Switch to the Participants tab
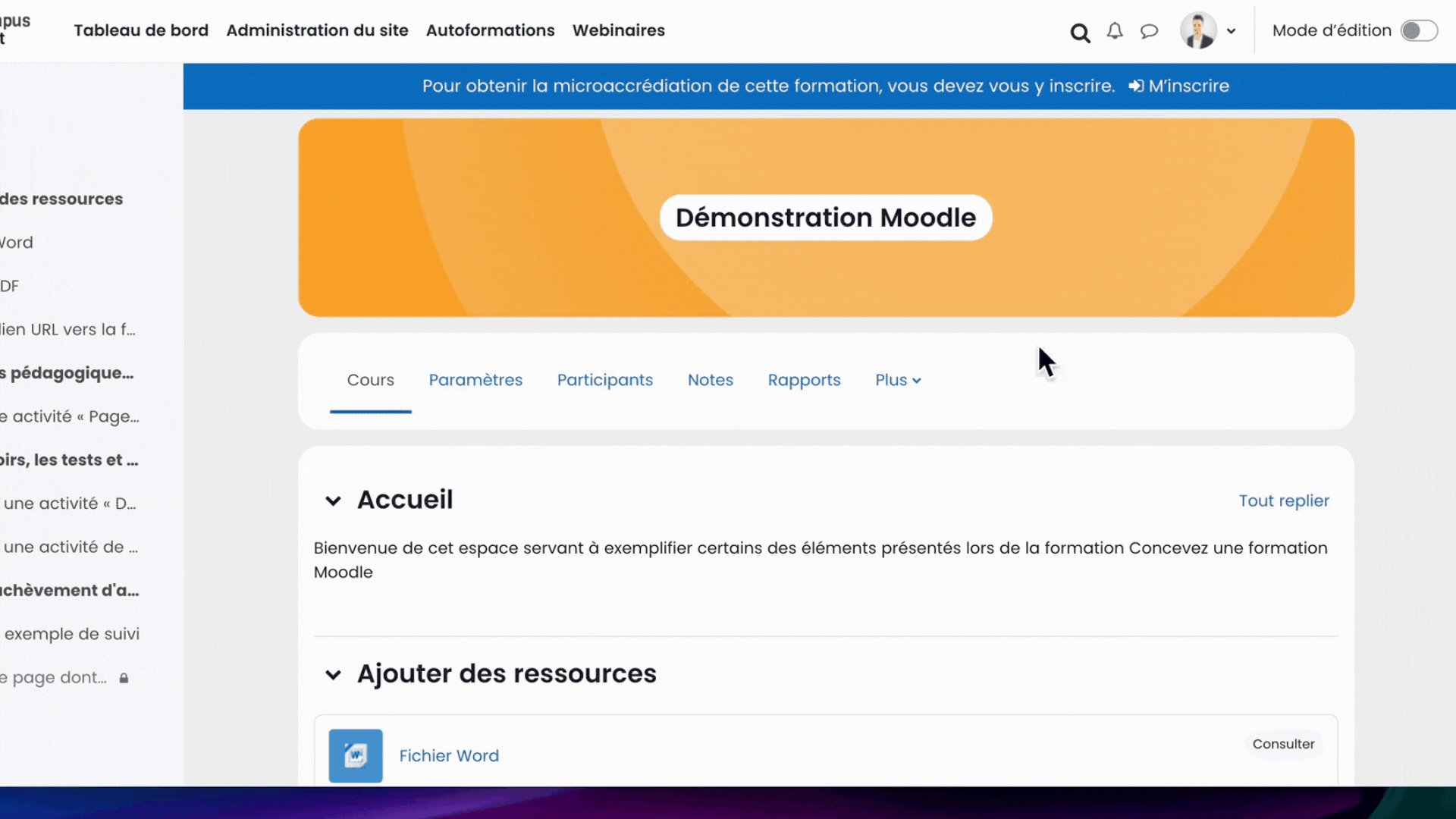This screenshot has height=819, width=1456. [x=605, y=380]
